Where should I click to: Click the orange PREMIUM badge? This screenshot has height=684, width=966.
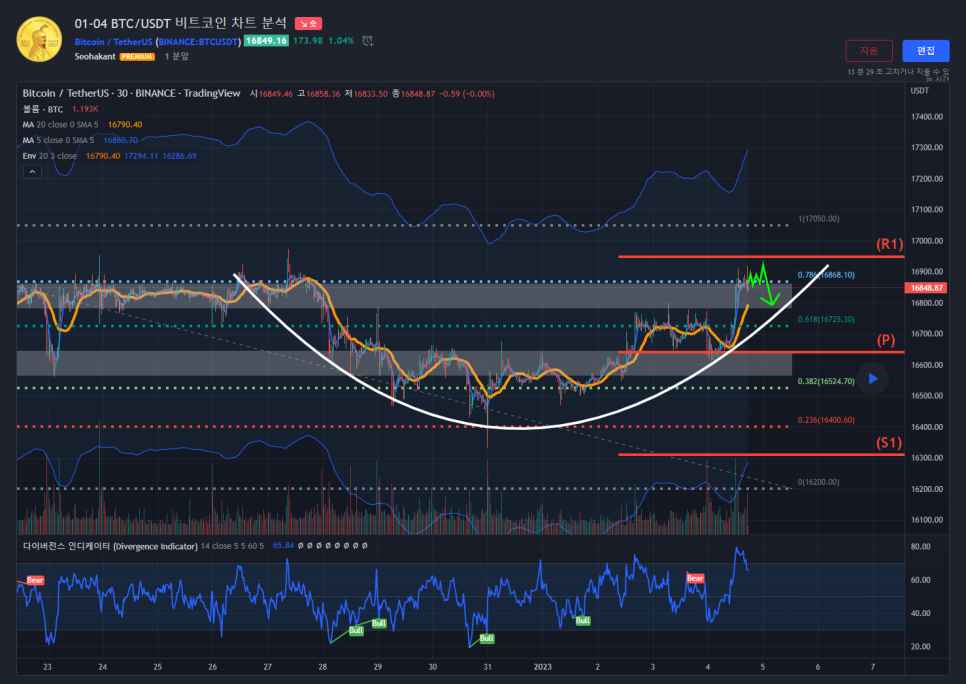(x=137, y=57)
